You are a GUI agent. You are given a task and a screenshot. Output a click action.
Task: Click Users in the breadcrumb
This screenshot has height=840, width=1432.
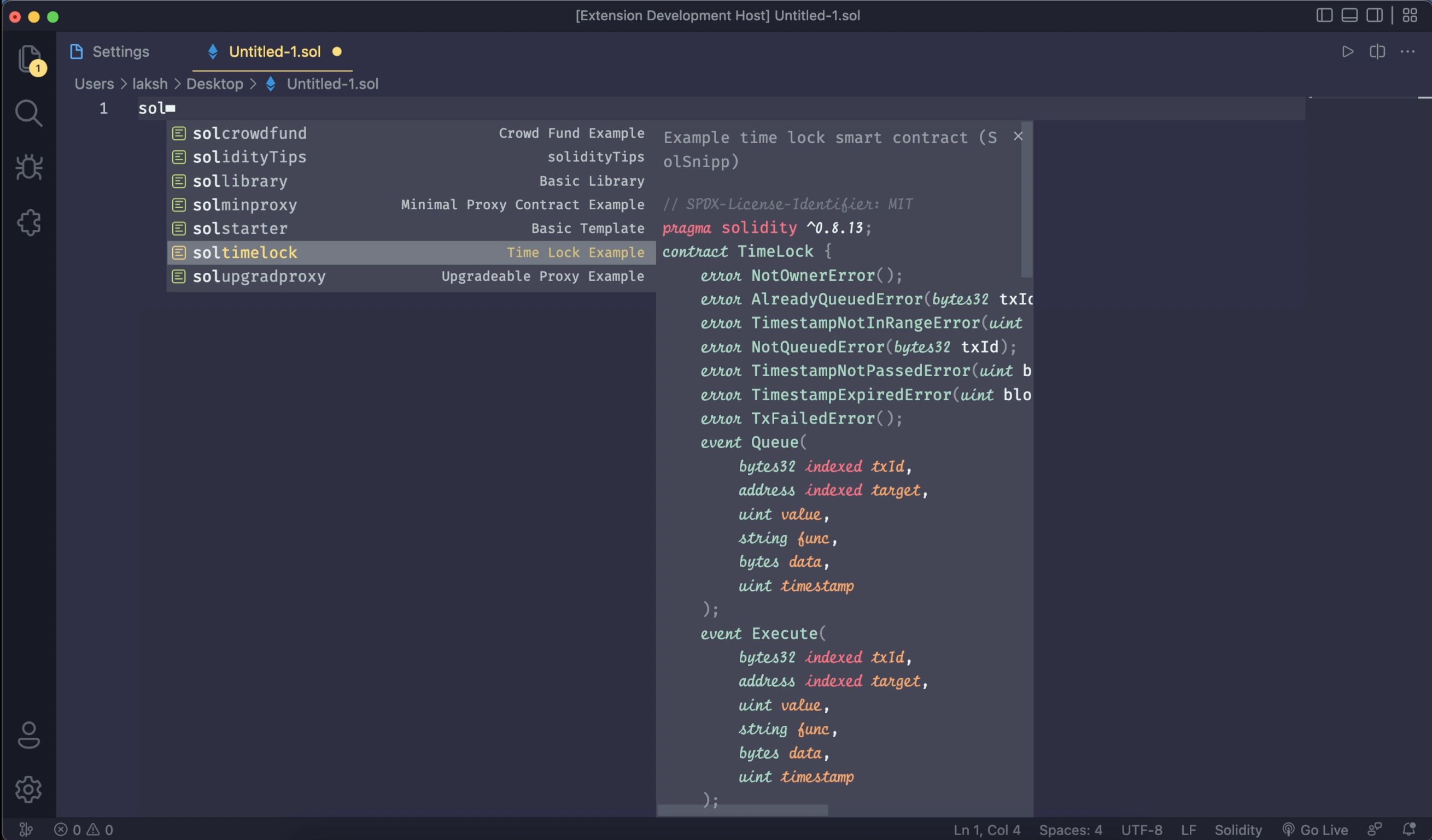(95, 84)
